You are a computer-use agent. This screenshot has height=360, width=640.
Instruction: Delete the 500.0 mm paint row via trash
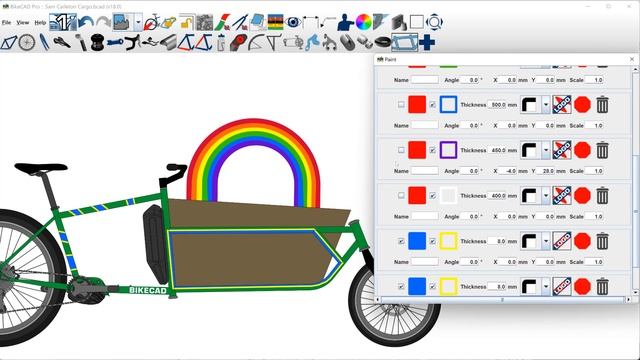coord(602,105)
